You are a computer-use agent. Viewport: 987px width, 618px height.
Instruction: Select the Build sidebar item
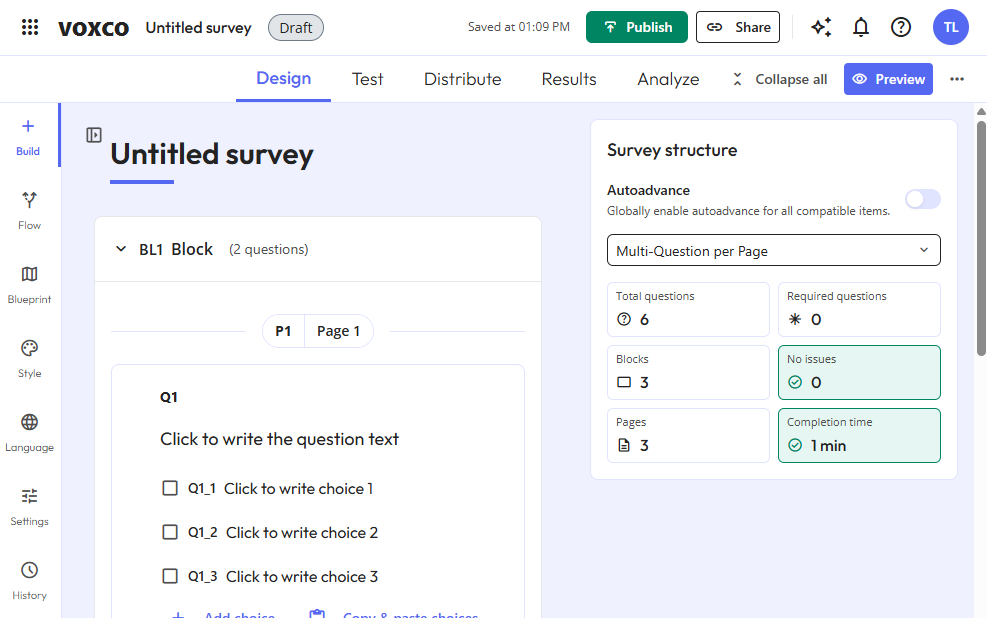pos(28,137)
